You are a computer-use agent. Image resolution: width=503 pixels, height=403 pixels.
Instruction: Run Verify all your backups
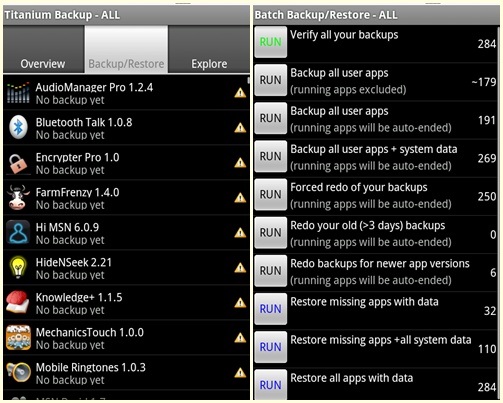(x=270, y=42)
